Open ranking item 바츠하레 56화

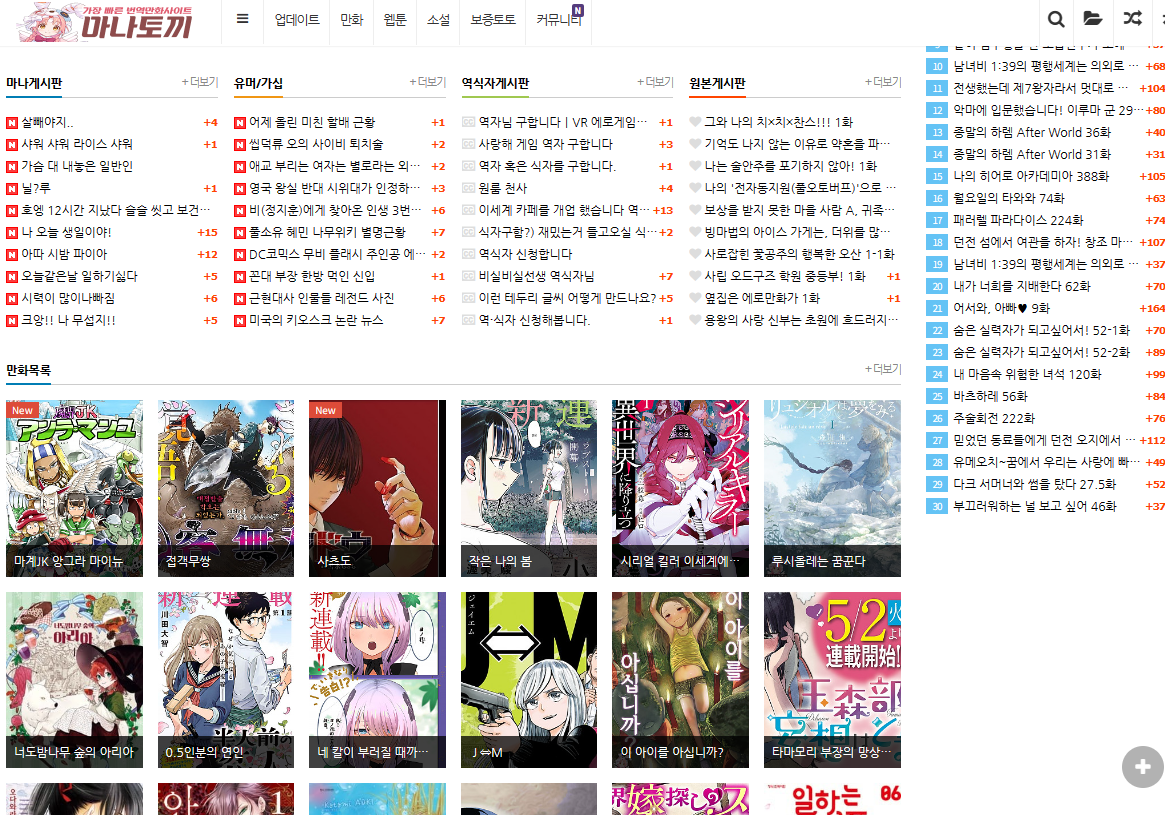(x=990, y=396)
